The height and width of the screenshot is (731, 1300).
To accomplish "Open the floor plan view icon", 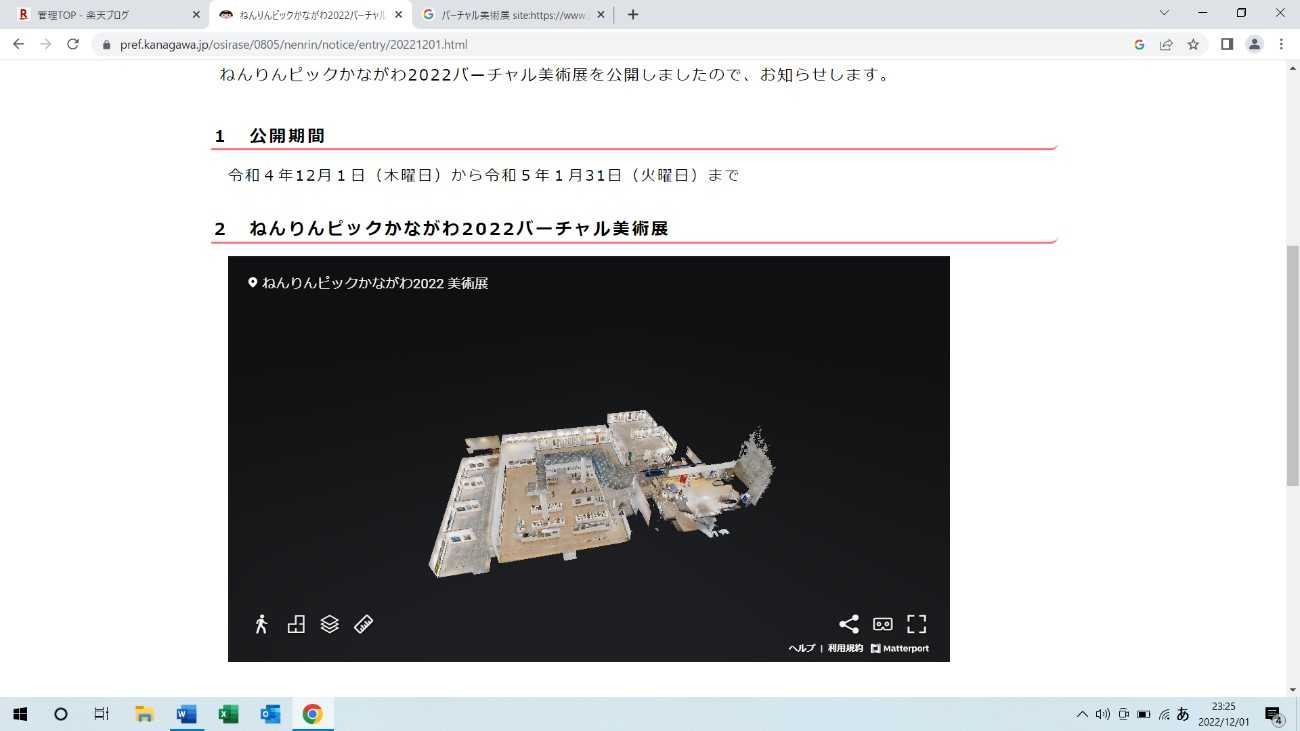I will coord(330,624).
